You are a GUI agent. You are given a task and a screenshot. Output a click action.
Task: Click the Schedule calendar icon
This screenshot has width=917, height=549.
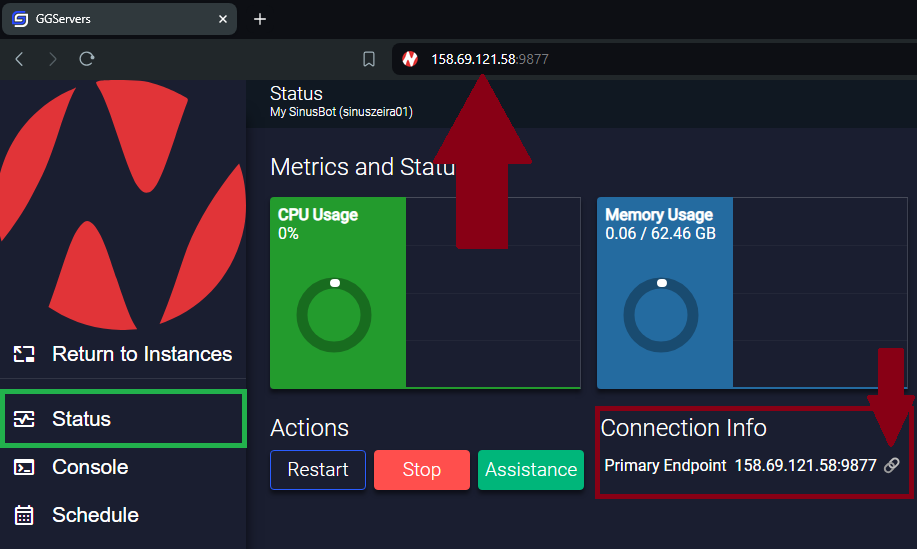(x=24, y=515)
